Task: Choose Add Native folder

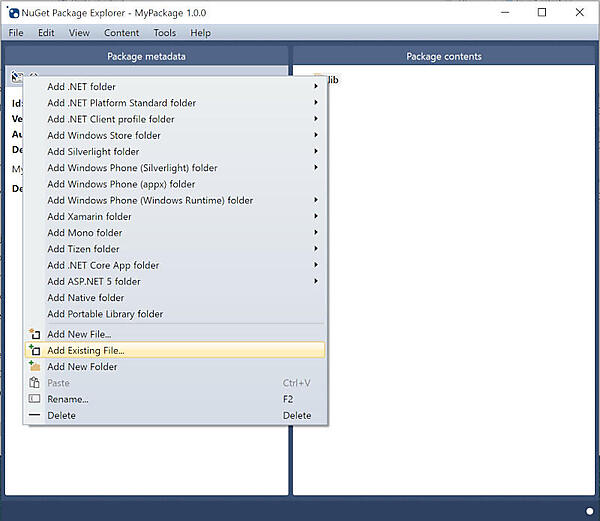Action: 86,298
